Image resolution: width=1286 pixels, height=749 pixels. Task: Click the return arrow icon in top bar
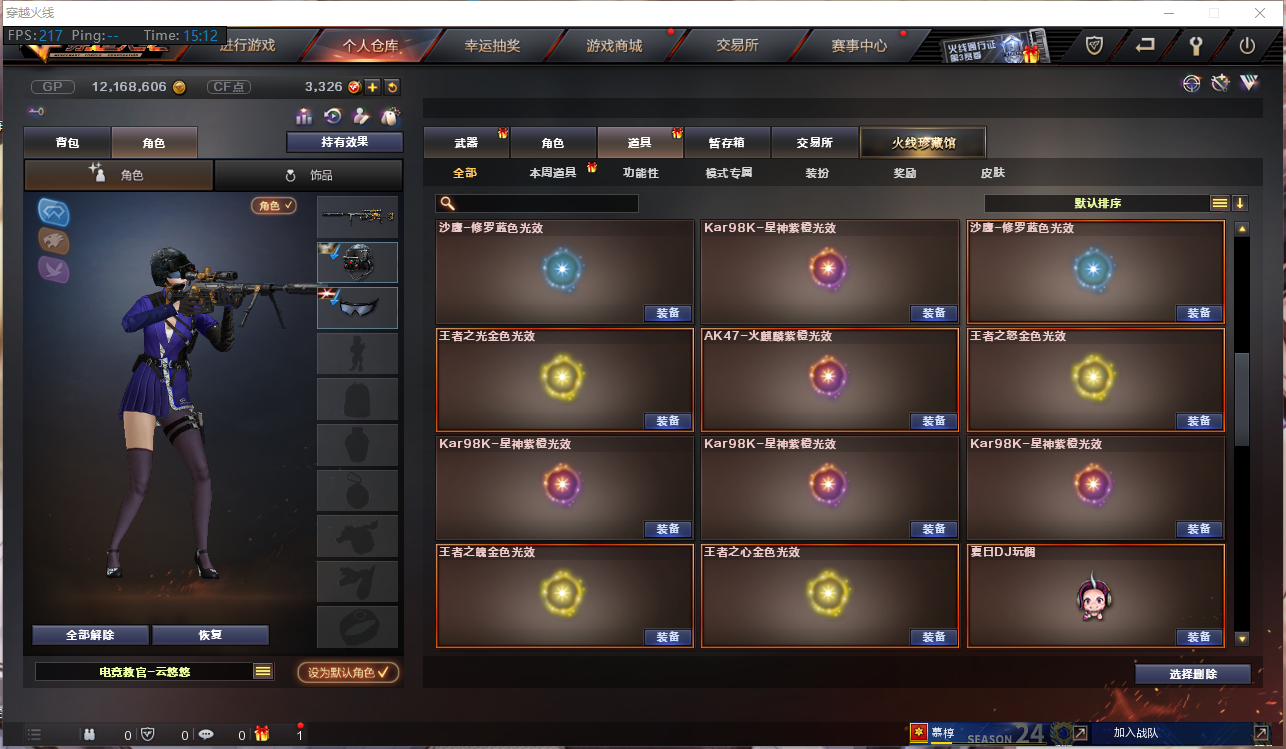1146,45
